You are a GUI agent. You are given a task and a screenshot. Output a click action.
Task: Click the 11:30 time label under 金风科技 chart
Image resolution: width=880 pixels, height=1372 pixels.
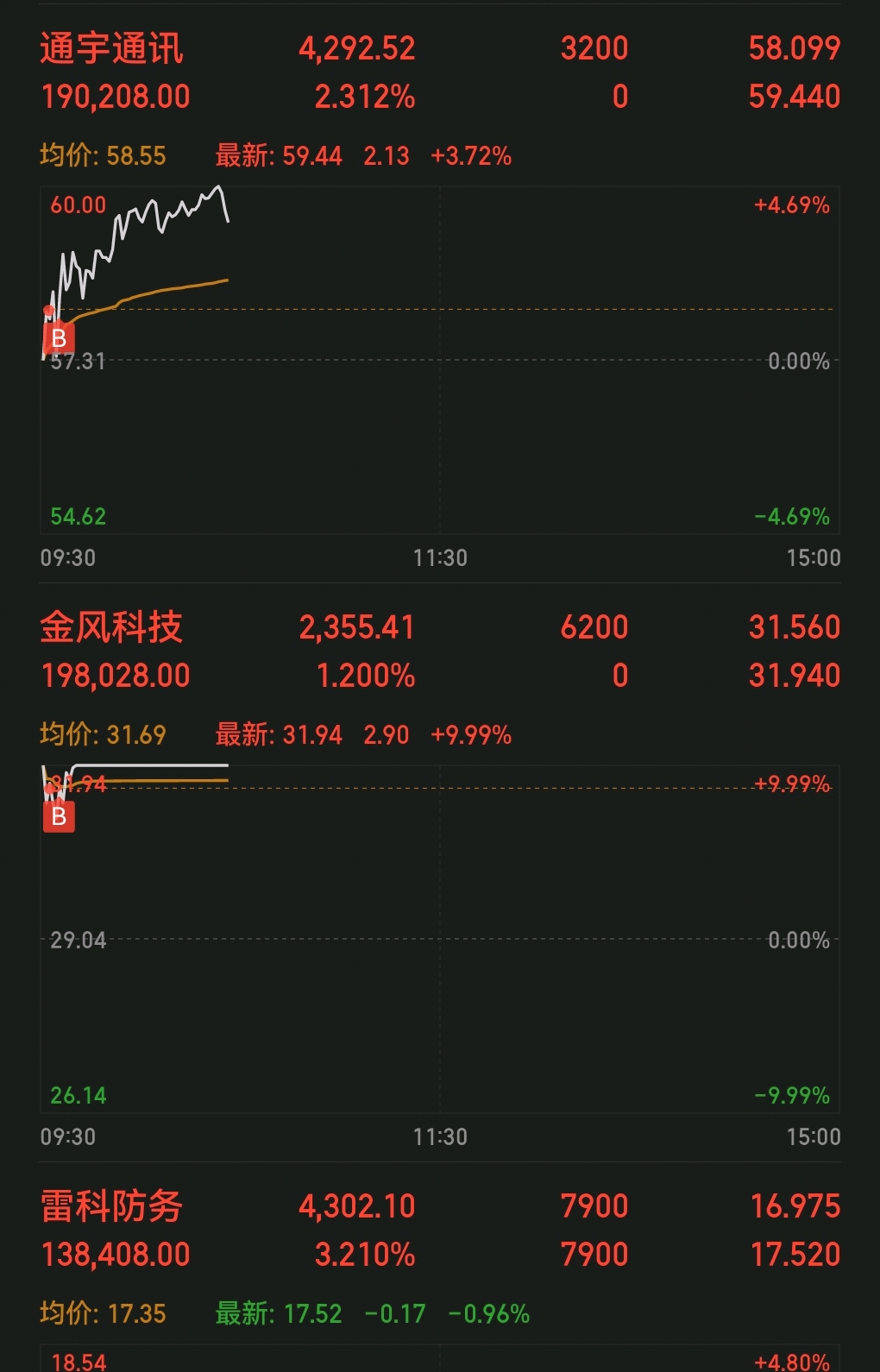[x=440, y=1136]
